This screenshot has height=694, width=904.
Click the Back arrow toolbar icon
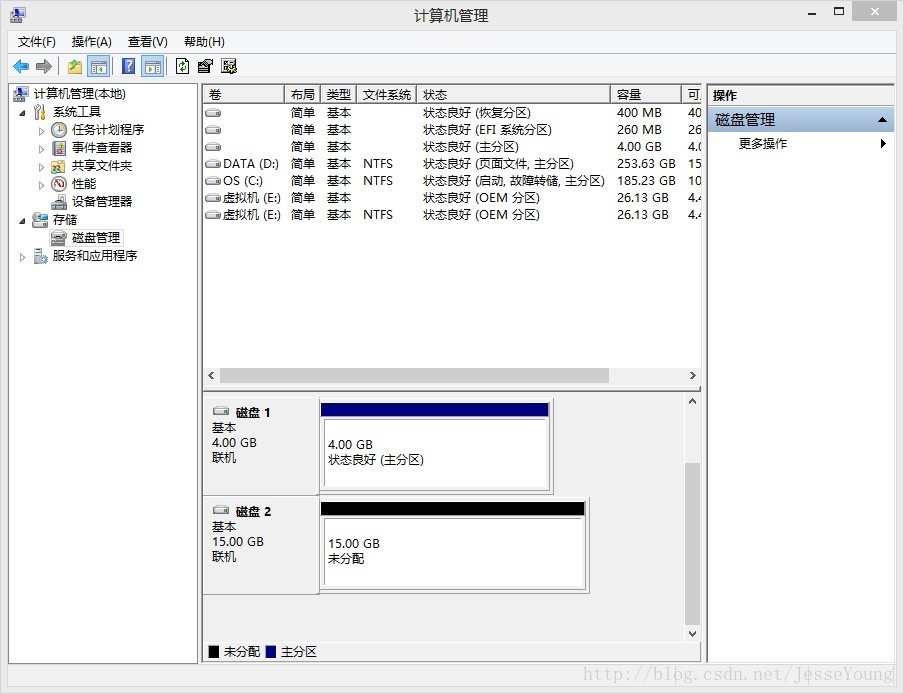[x=21, y=66]
